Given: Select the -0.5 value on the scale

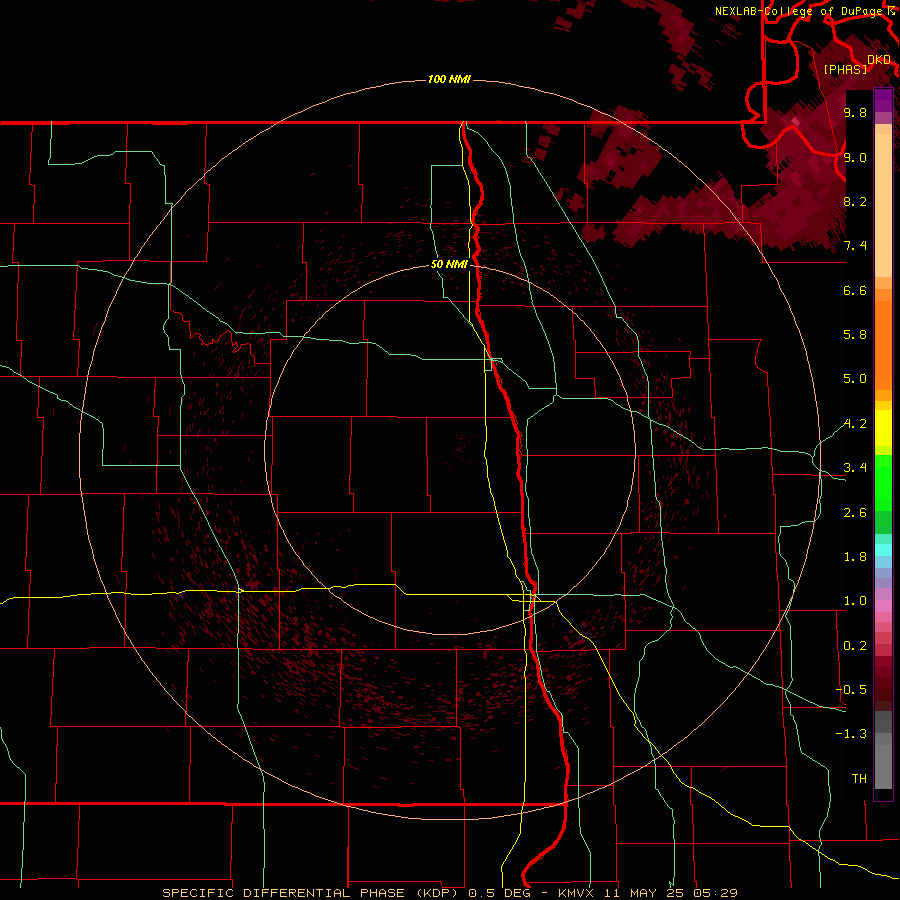Looking at the screenshot, I should pyautogui.click(x=851, y=690).
